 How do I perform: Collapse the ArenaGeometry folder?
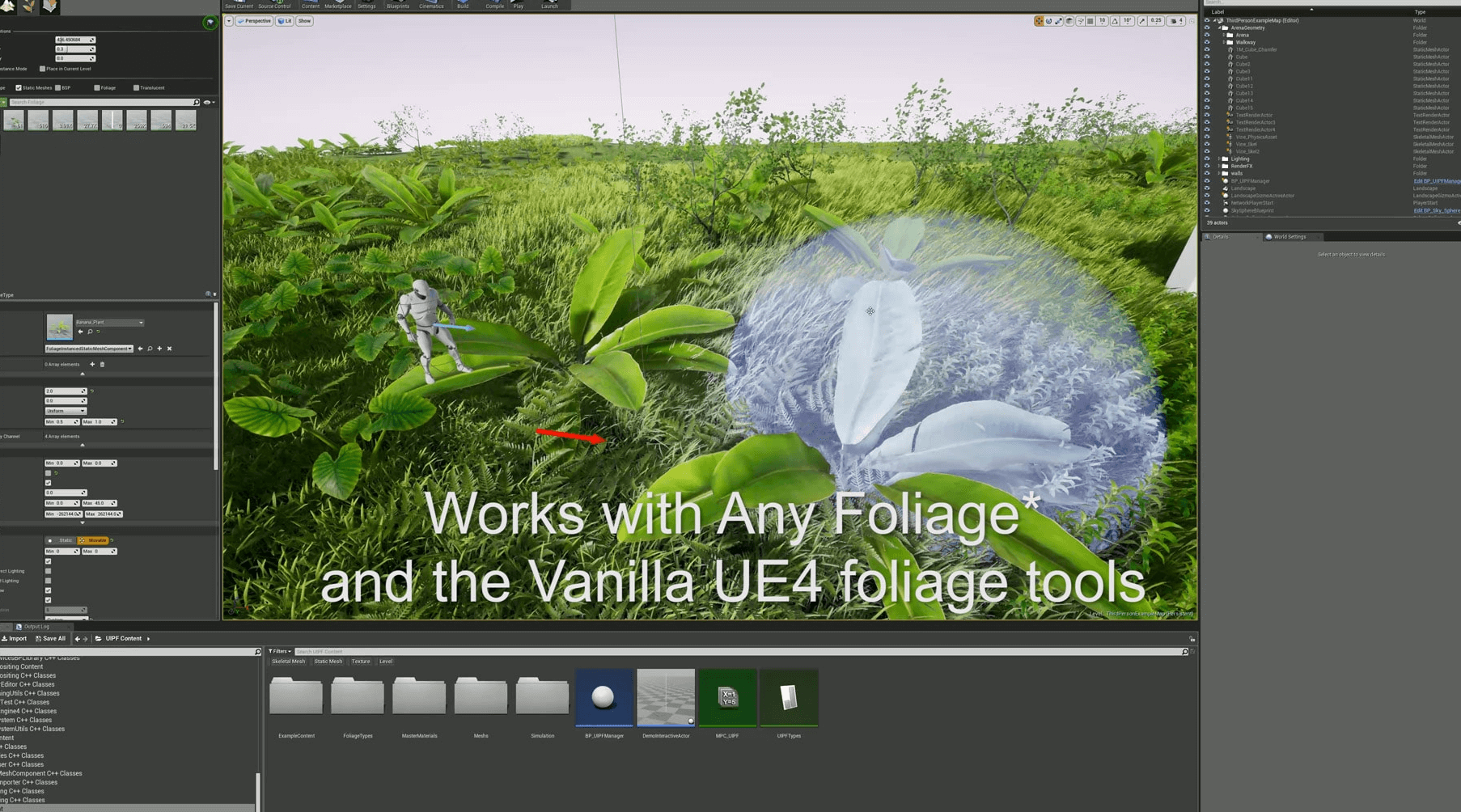pos(1219,27)
